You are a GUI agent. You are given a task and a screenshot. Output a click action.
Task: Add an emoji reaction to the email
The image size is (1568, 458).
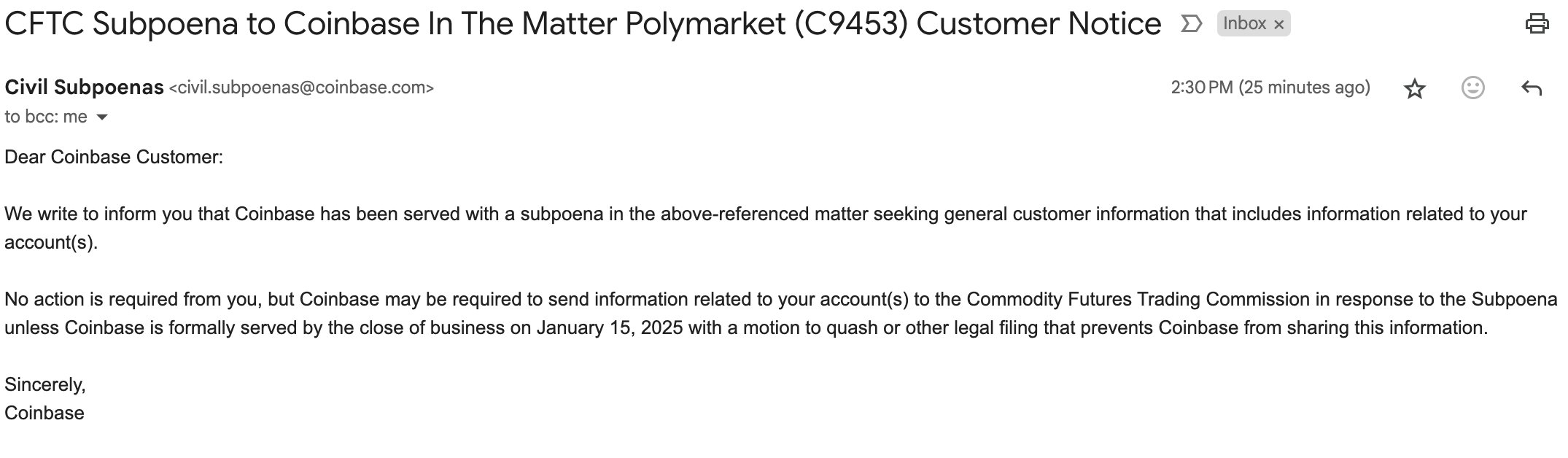1472,88
